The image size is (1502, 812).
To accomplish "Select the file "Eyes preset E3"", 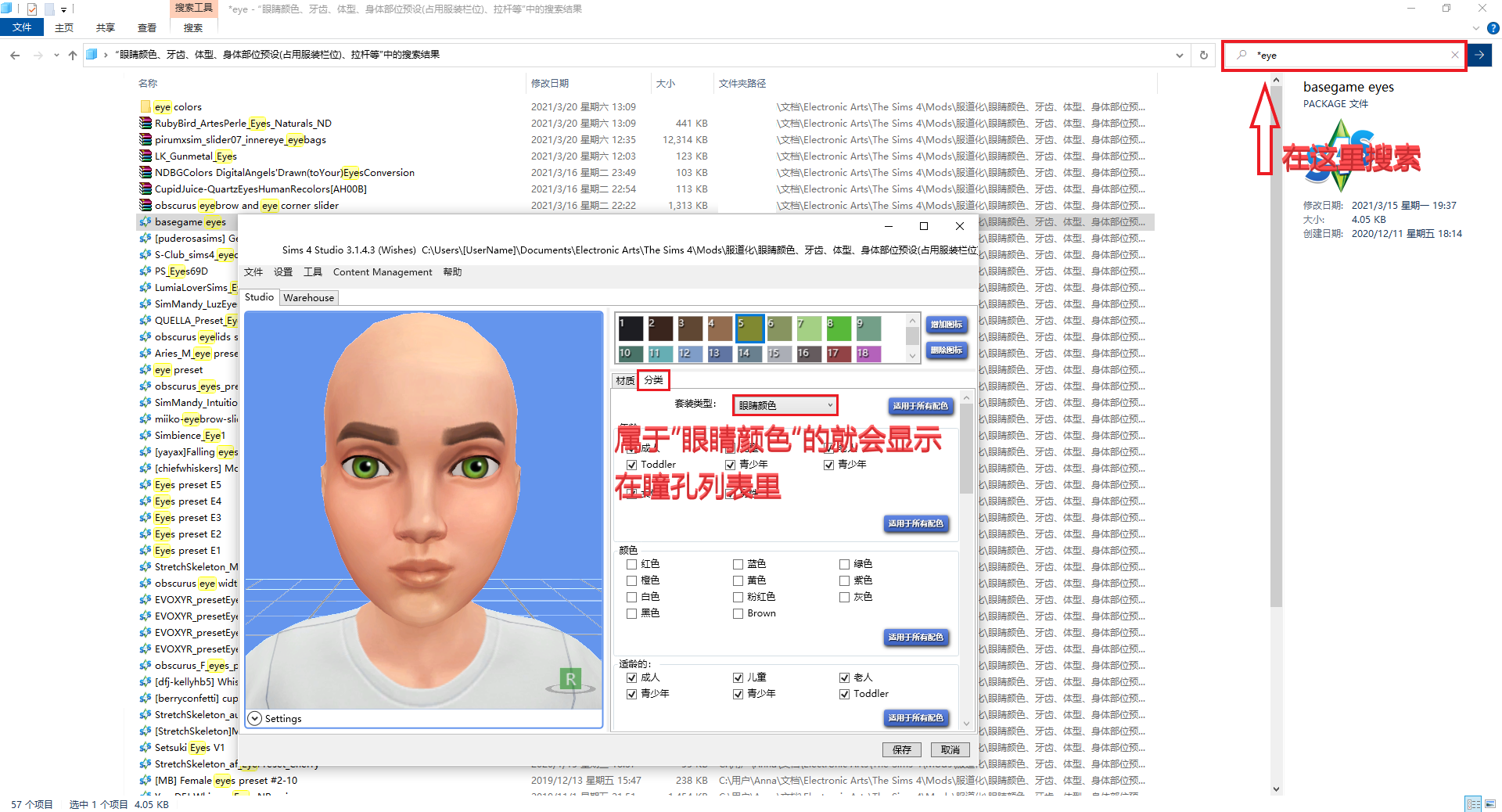I will click(x=188, y=517).
